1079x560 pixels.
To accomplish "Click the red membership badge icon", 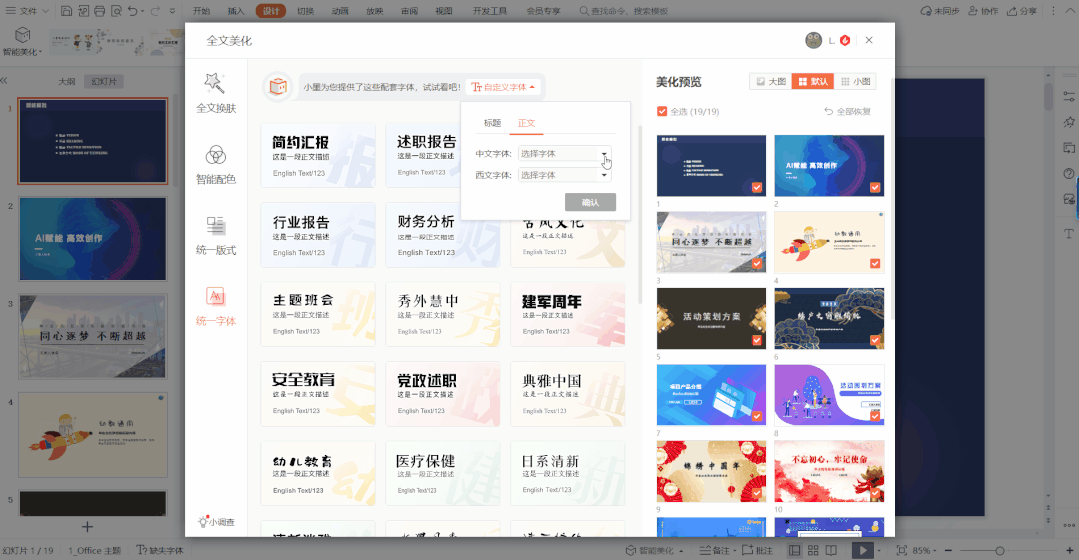I will tap(845, 41).
